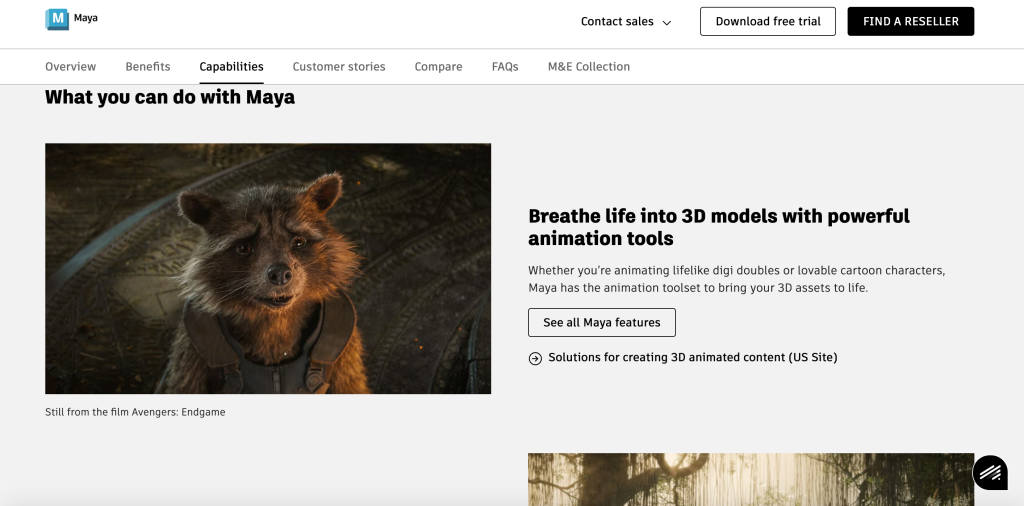The image size is (1024, 506).
Task: Click the See all Maya features button
Action: point(602,323)
